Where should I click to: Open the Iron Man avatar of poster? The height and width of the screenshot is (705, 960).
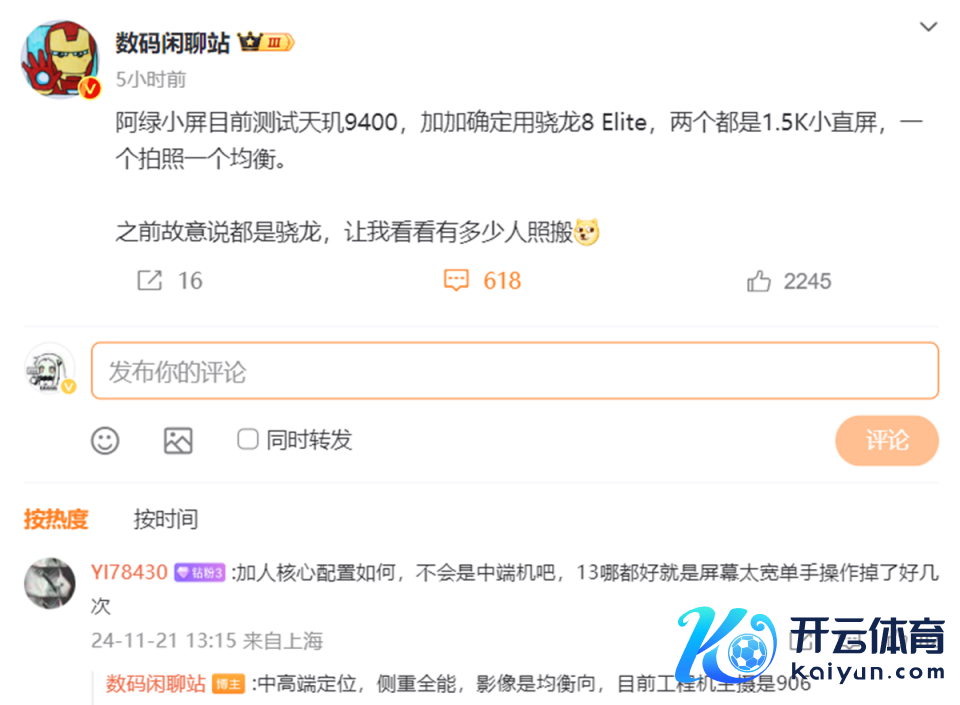pos(60,59)
